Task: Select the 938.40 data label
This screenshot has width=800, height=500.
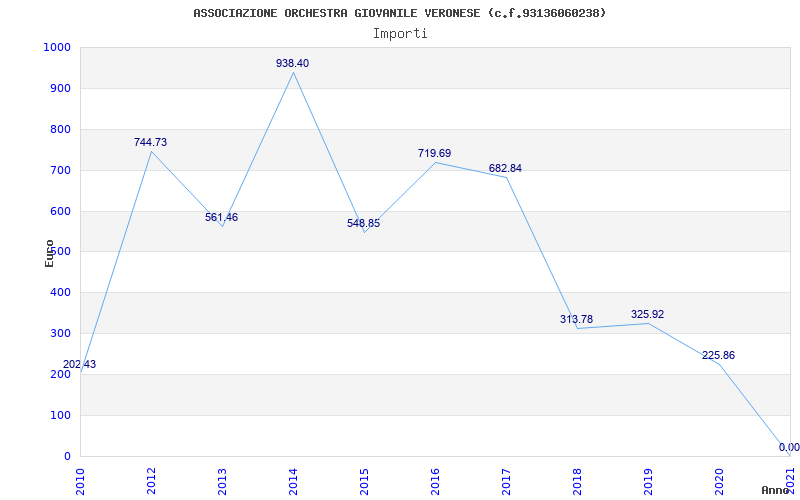Action: [292, 63]
